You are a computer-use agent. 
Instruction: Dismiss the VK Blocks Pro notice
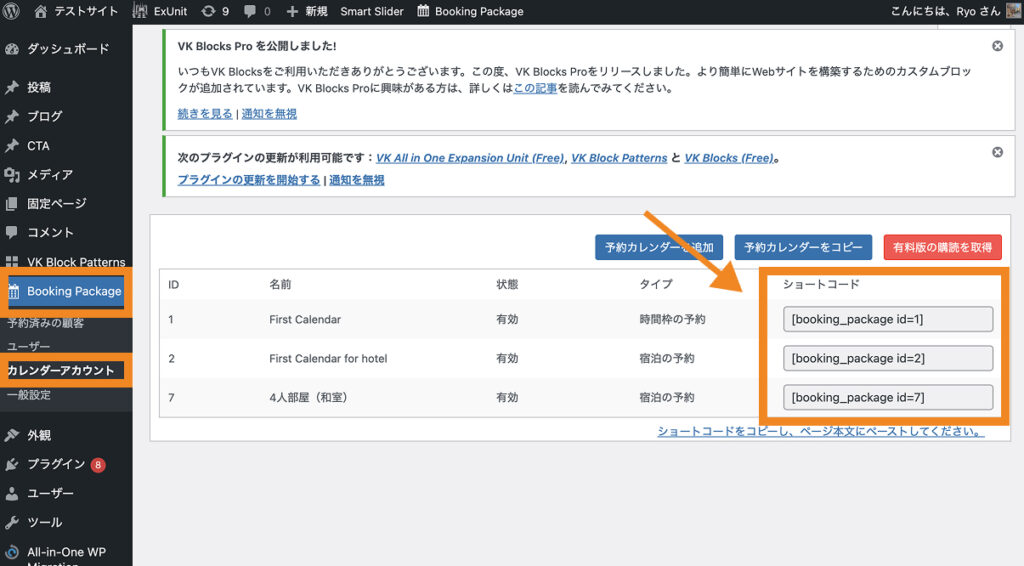[x=997, y=46]
